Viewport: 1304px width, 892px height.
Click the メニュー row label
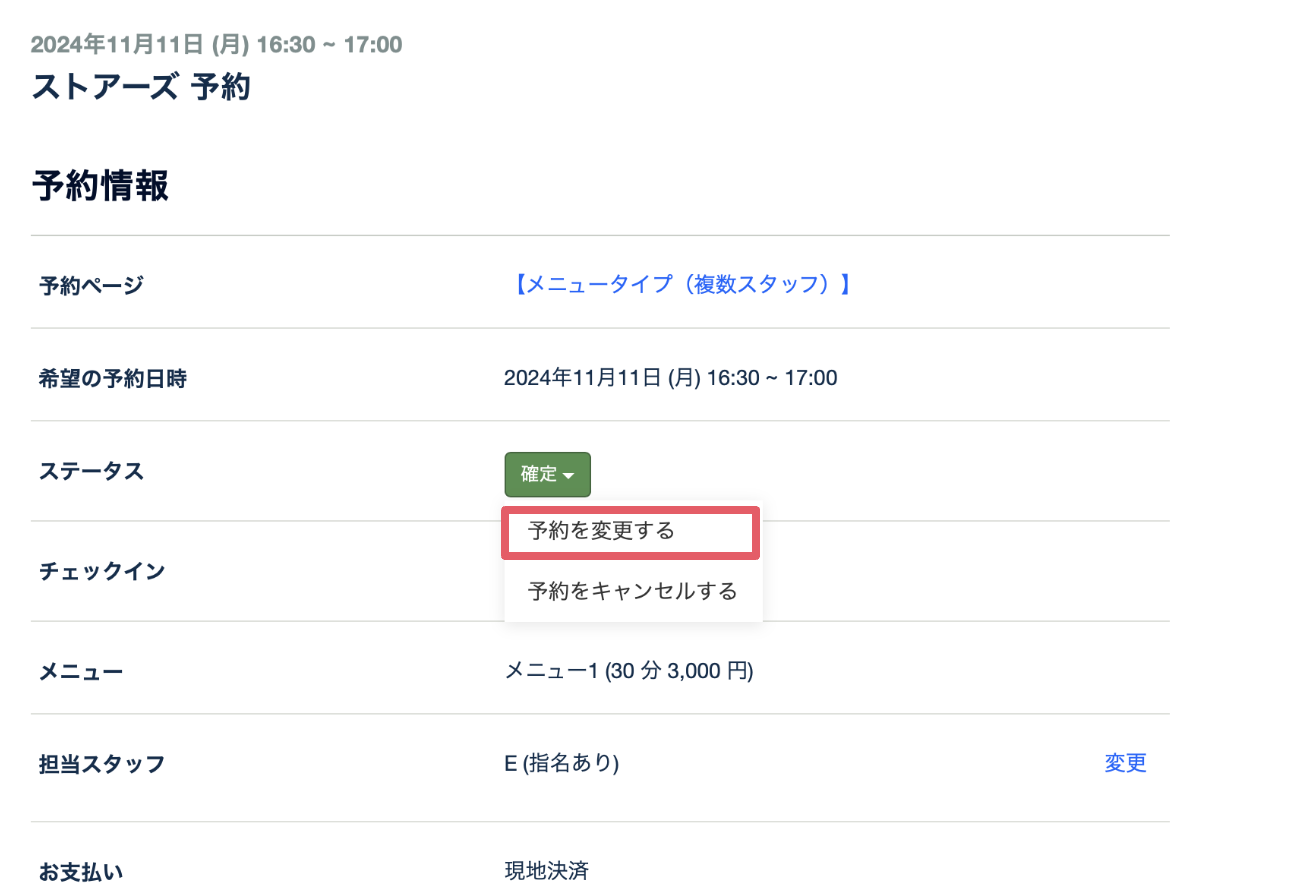point(81,672)
